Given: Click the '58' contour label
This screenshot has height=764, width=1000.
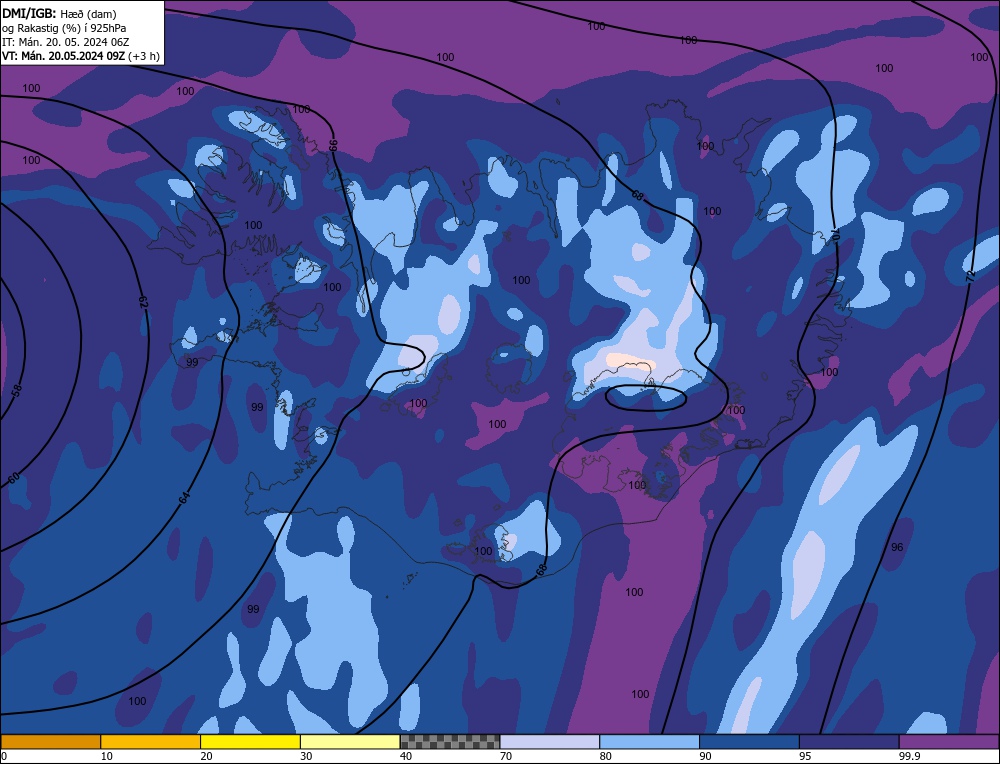Looking at the screenshot, I should point(17,390).
